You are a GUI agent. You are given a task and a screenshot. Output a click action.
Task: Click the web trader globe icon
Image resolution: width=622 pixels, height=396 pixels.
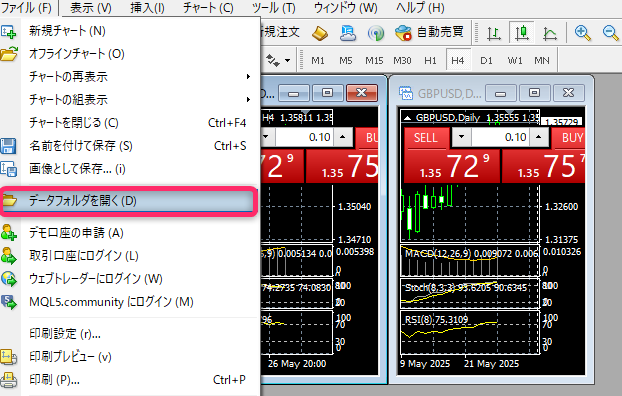(x=9, y=279)
